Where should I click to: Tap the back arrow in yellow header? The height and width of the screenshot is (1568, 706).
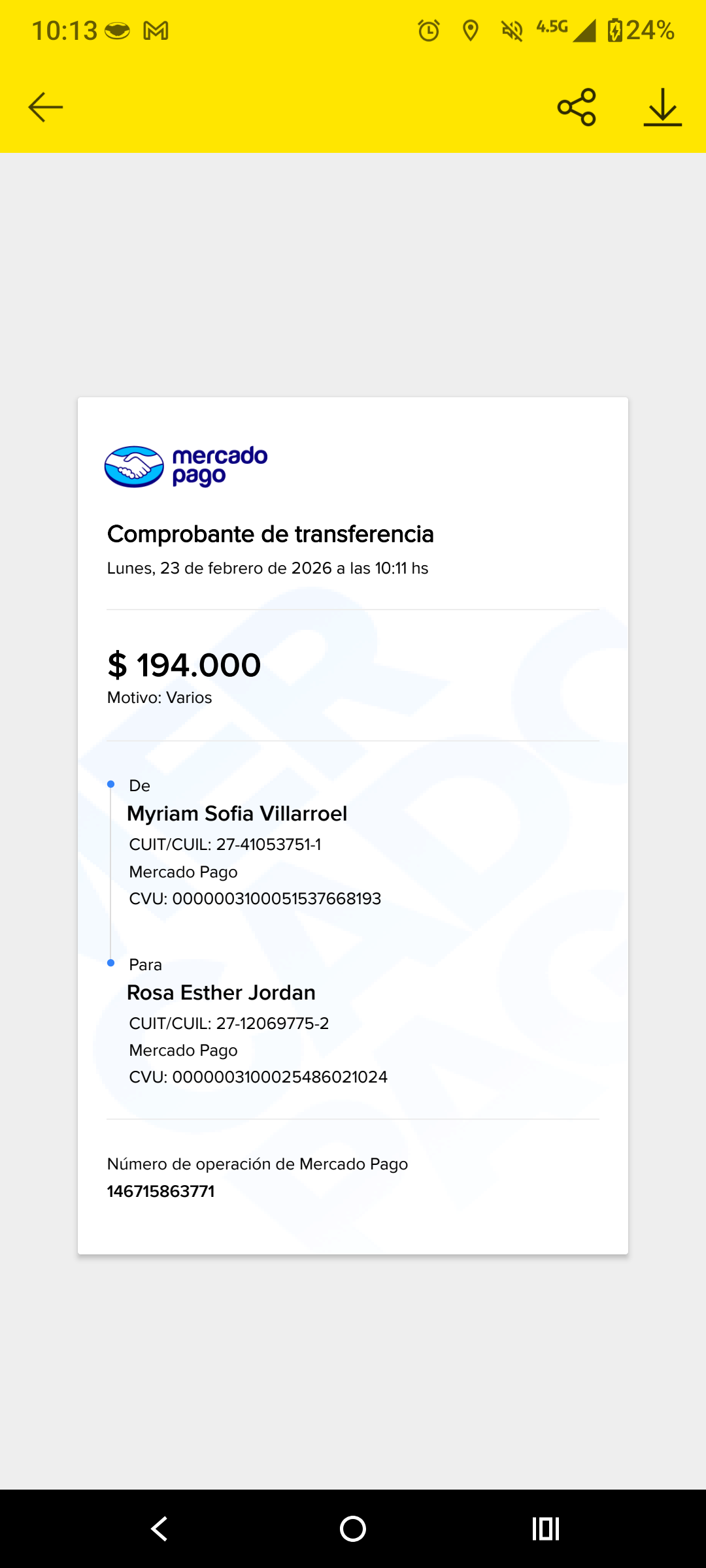(x=46, y=107)
